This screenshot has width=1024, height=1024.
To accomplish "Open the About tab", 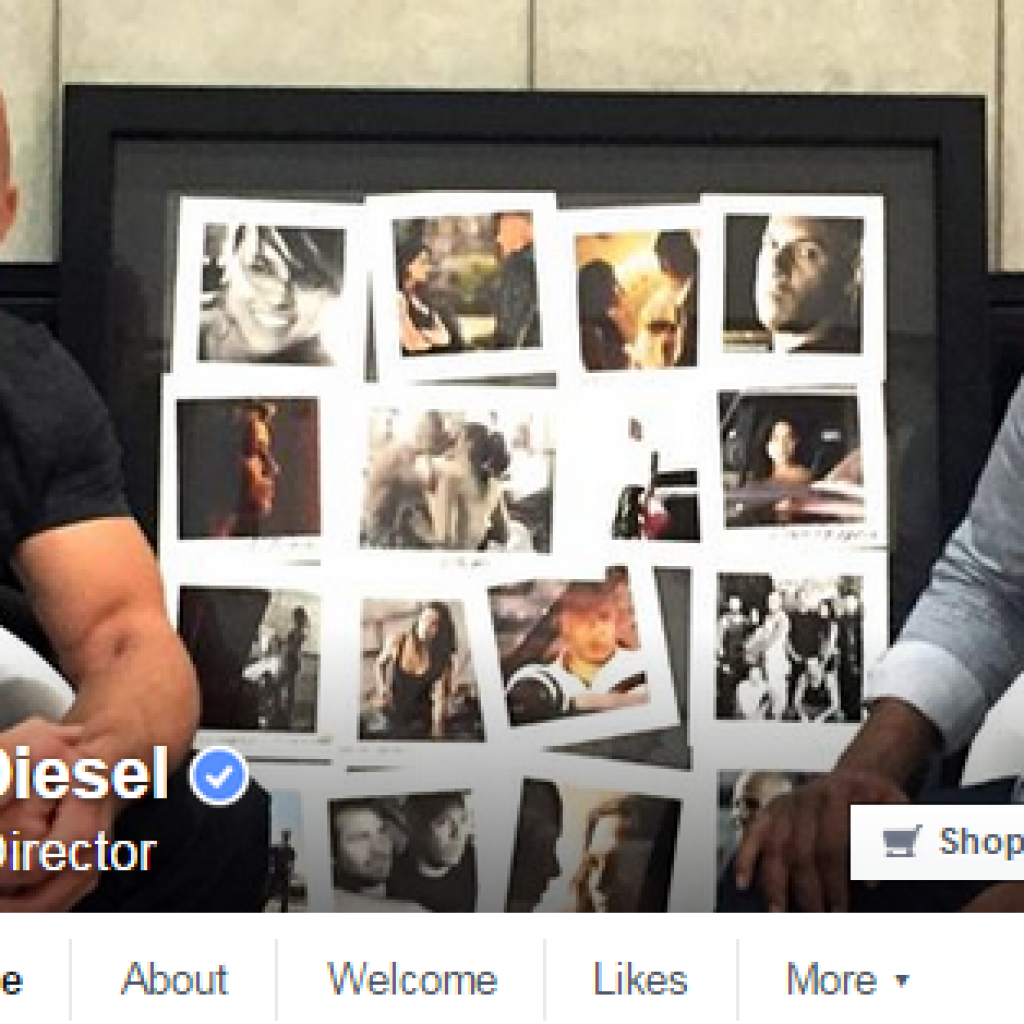I will click(174, 979).
